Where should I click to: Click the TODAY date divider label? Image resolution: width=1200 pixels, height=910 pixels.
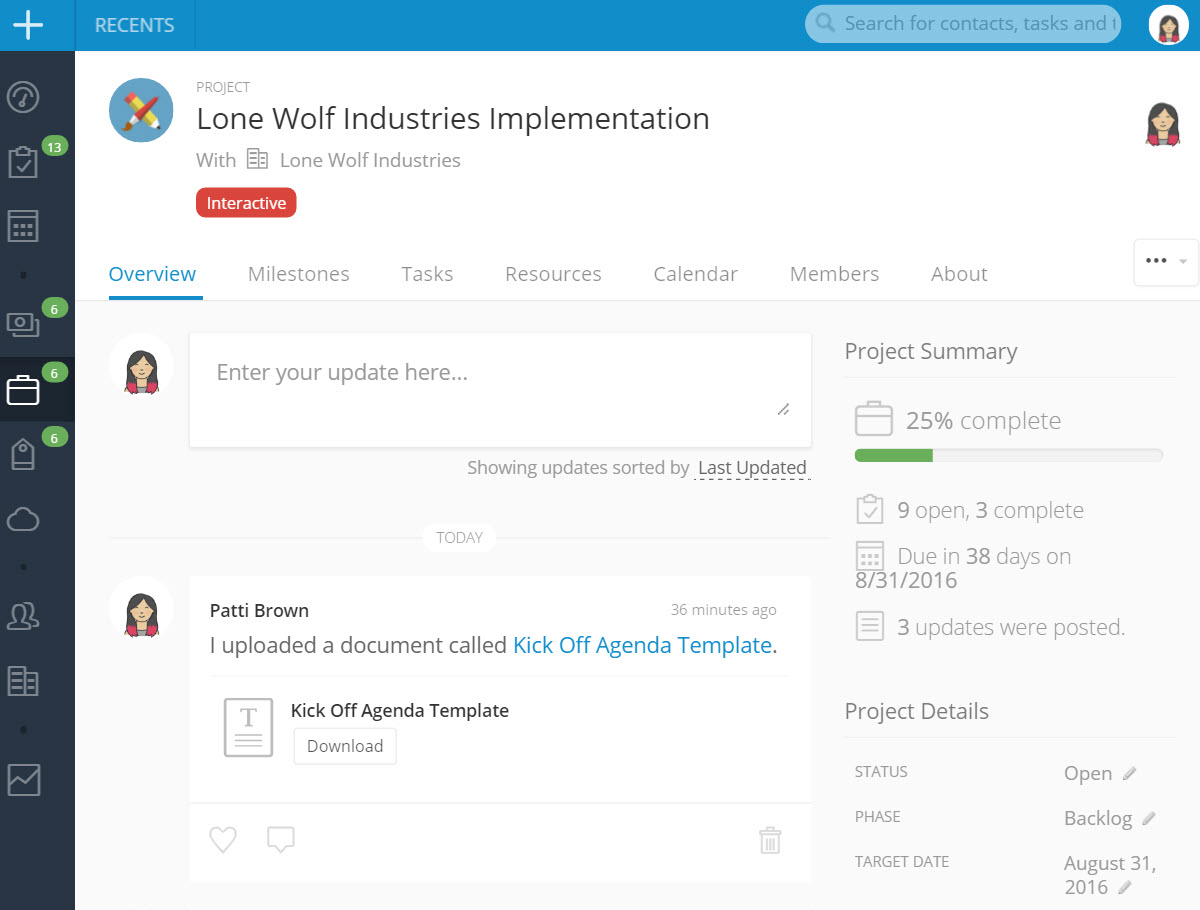[x=459, y=538]
